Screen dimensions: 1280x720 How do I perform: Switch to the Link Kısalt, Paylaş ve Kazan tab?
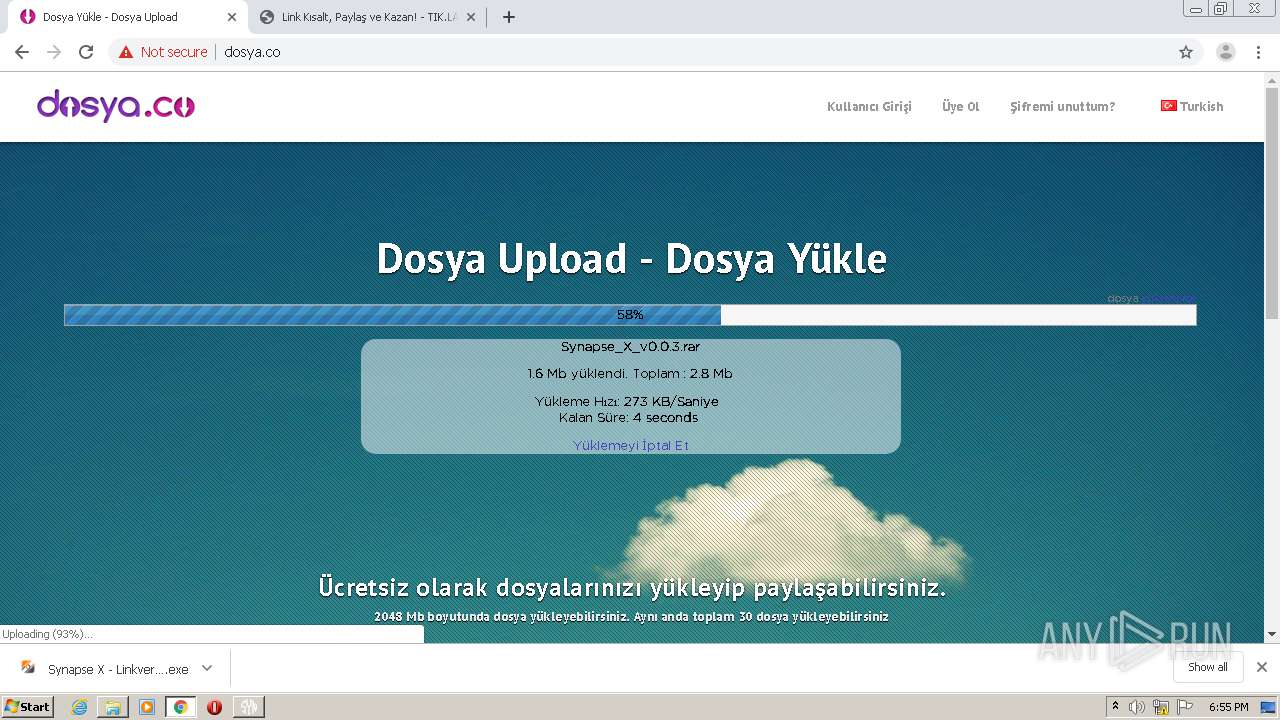point(366,17)
